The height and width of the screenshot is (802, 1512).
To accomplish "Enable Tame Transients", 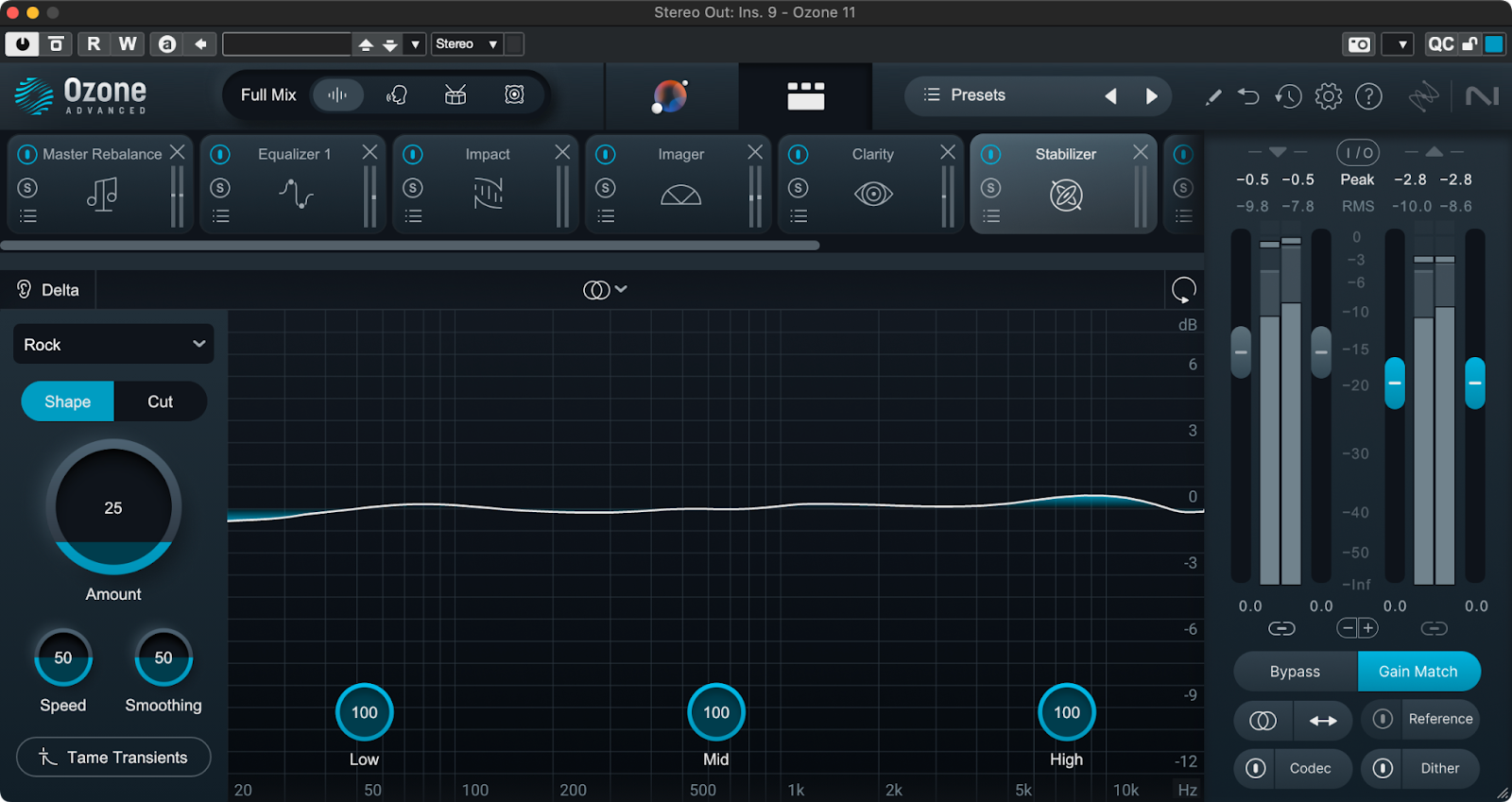I will point(113,758).
